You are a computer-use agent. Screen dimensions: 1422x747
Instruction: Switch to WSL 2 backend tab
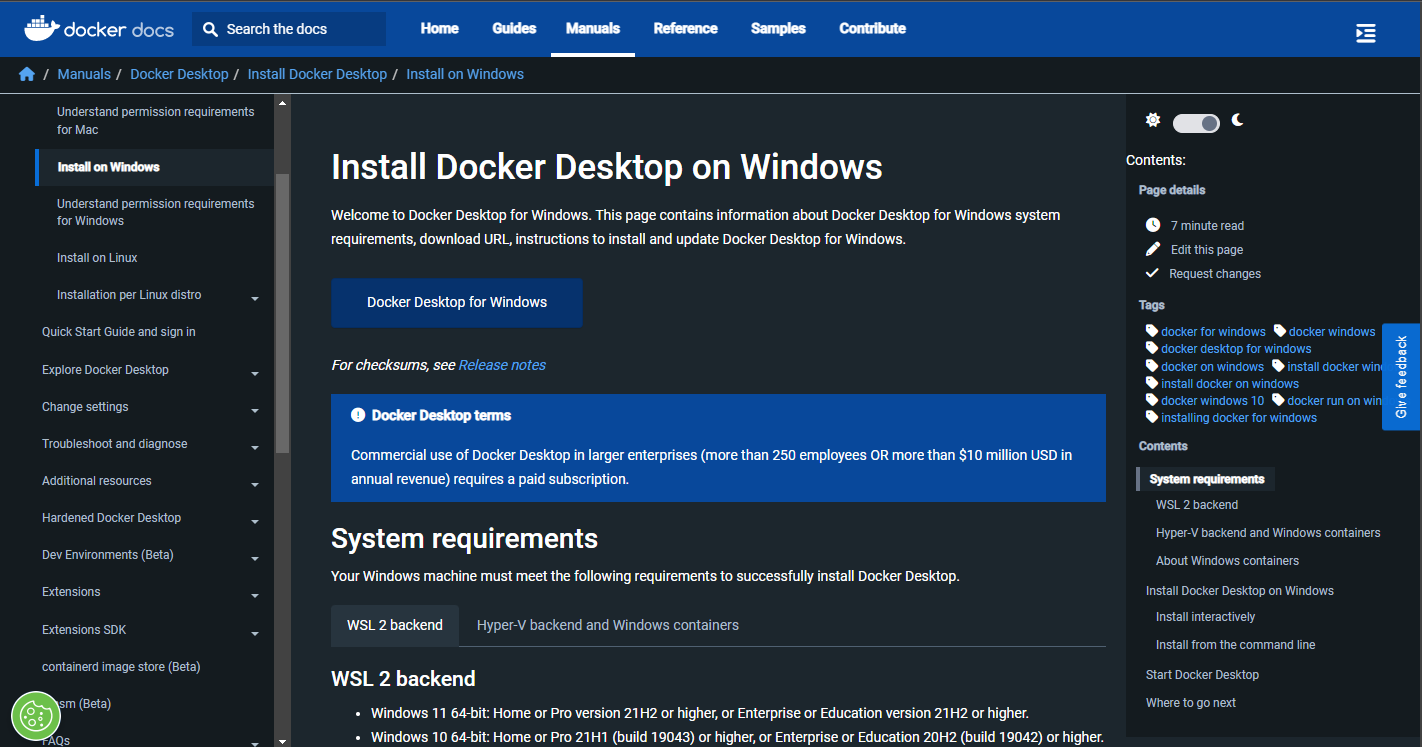tap(395, 625)
